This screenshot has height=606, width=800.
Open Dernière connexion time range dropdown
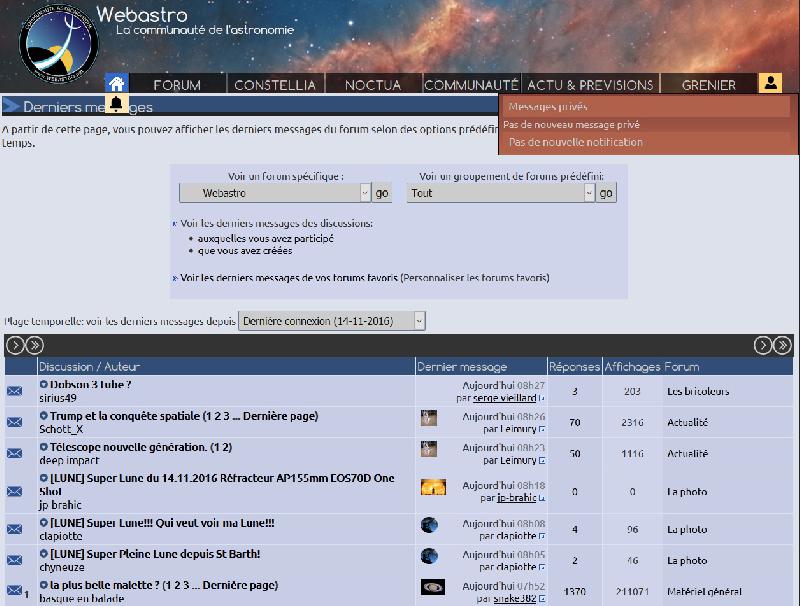332,321
